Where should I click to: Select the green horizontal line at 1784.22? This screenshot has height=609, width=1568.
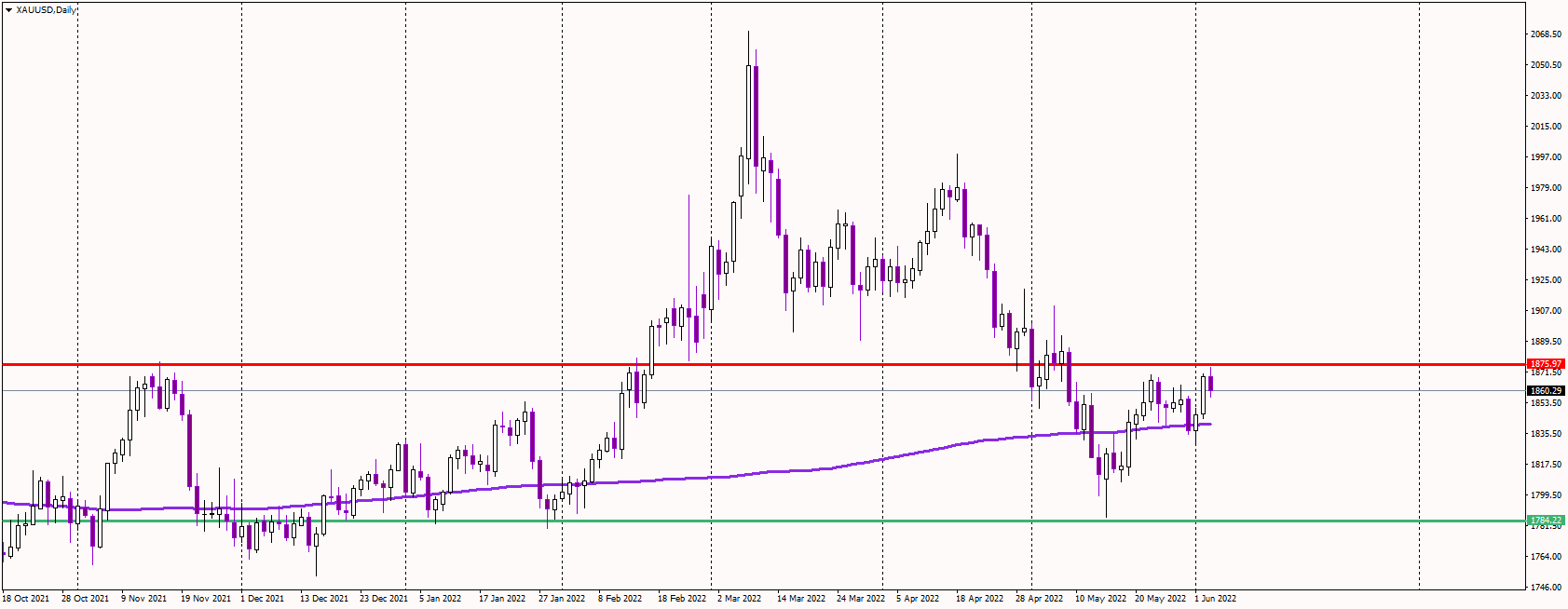point(764,521)
